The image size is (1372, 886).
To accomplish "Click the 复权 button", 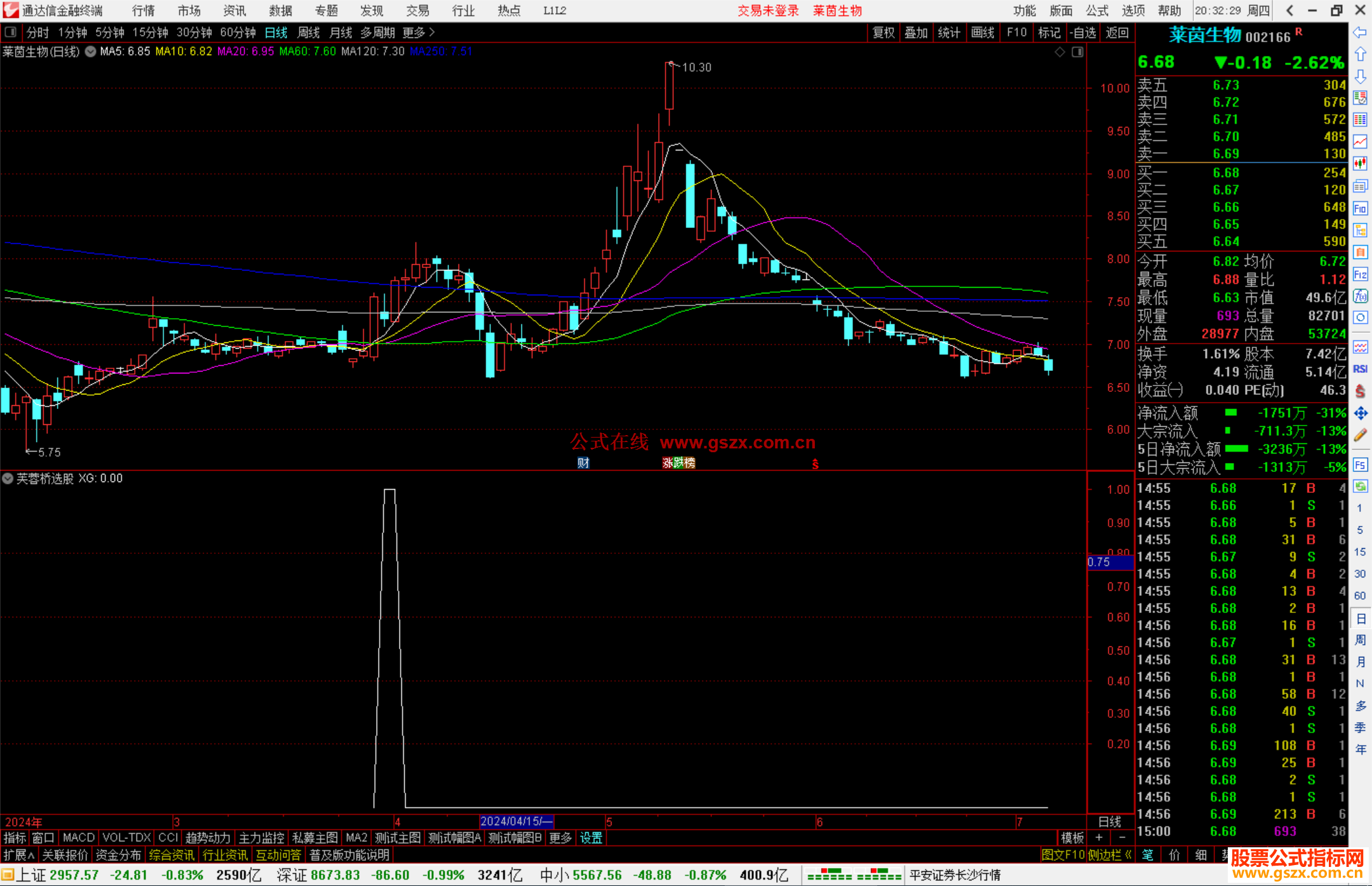I will tap(883, 32).
